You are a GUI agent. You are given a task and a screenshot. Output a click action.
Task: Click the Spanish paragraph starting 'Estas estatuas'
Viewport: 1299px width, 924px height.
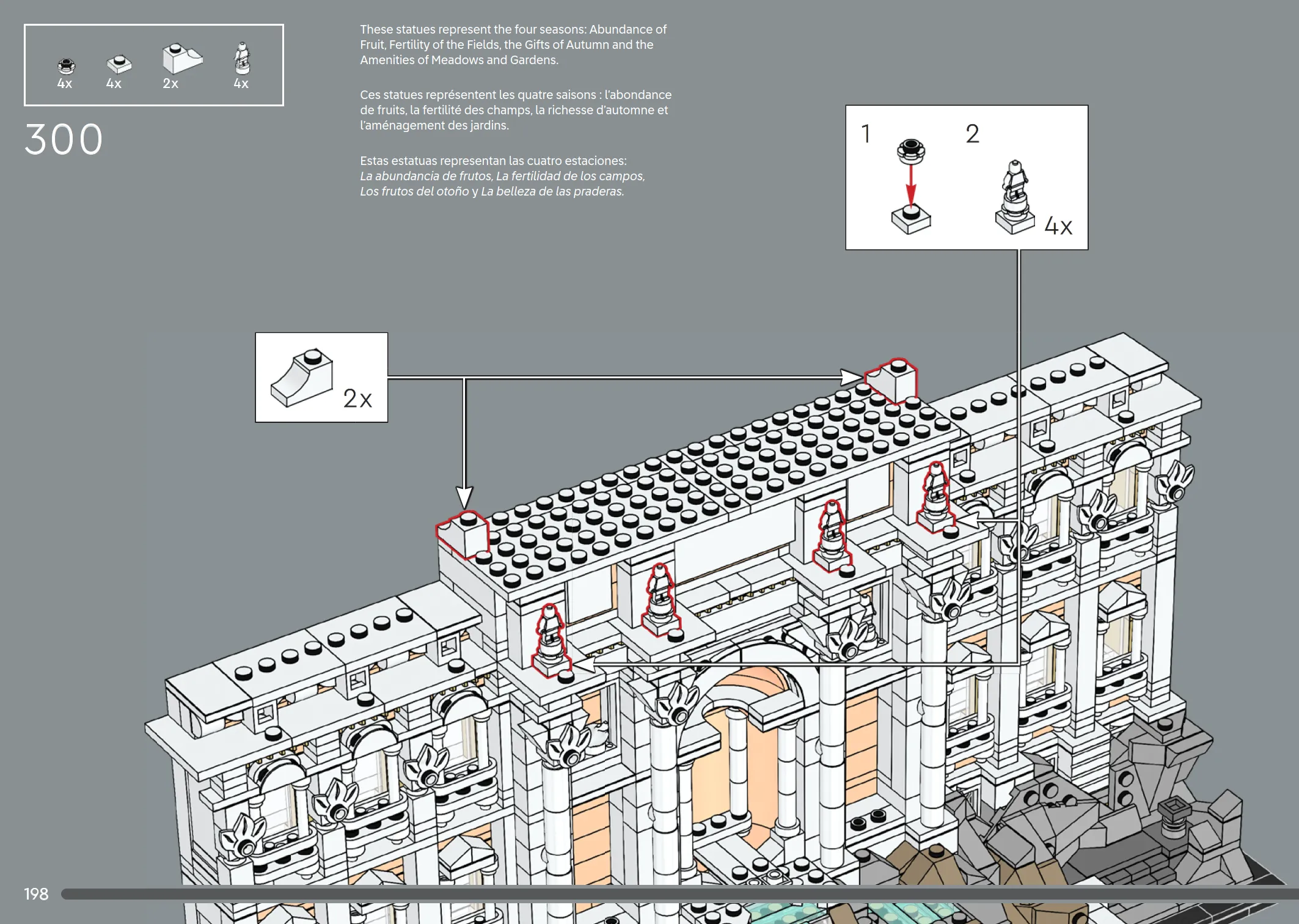click(502, 176)
